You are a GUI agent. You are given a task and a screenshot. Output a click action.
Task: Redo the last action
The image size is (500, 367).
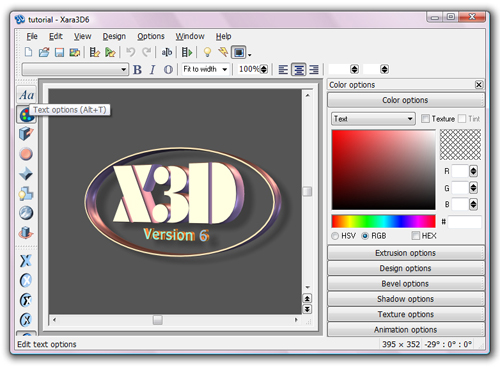point(147,52)
